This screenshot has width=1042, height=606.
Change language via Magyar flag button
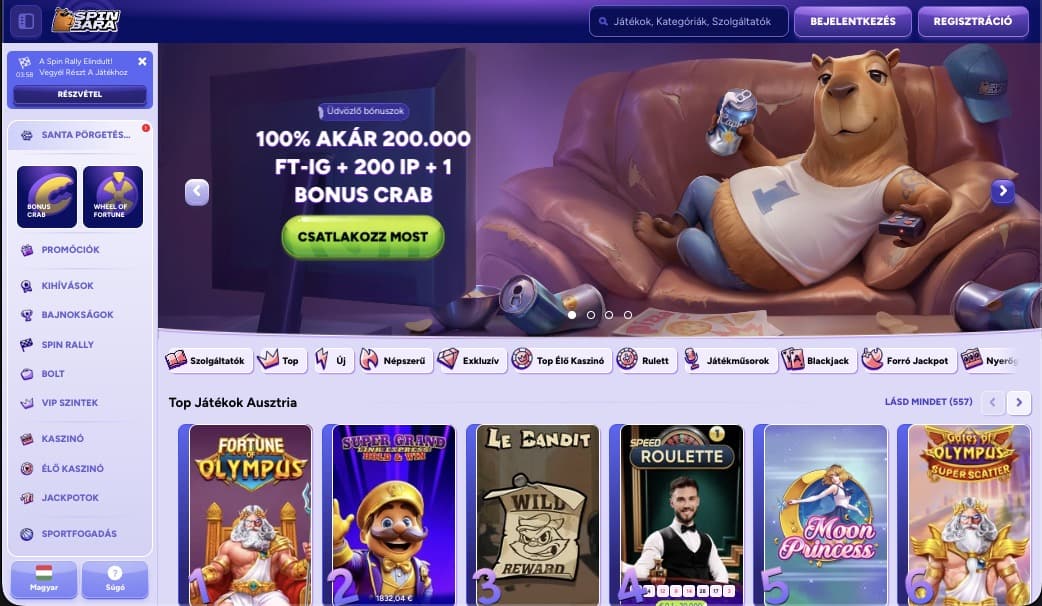(x=44, y=579)
